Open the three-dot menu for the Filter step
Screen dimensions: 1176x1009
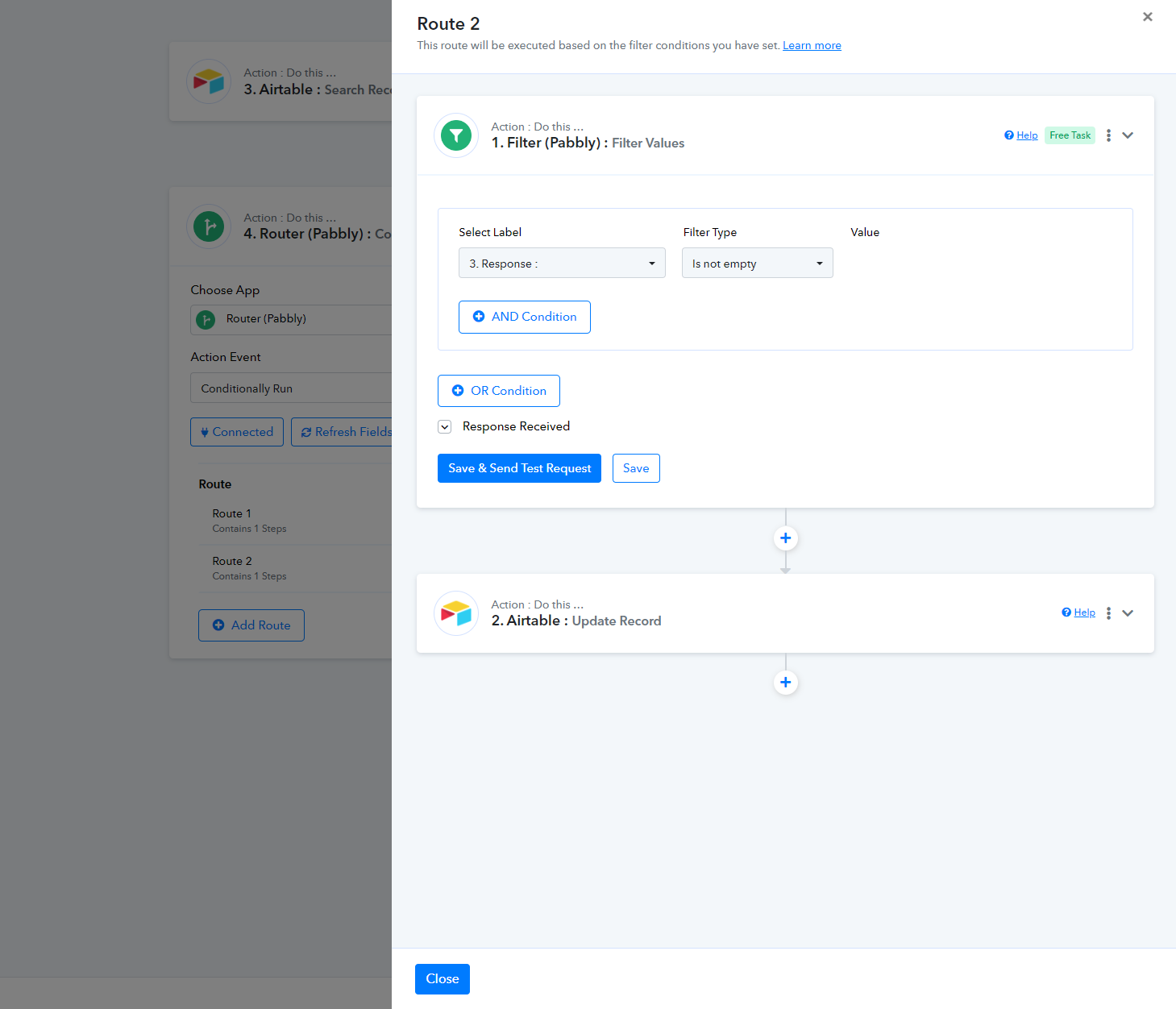(x=1108, y=135)
